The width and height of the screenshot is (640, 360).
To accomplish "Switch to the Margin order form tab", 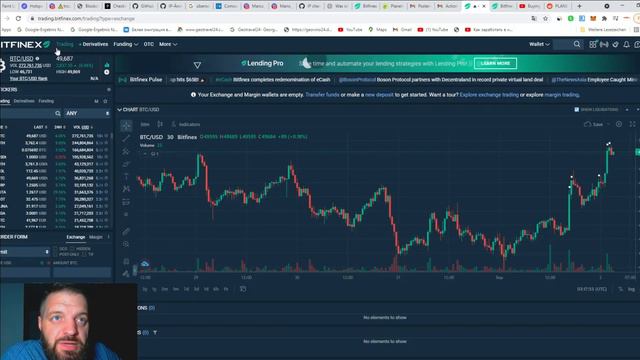I will [x=96, y=237].
